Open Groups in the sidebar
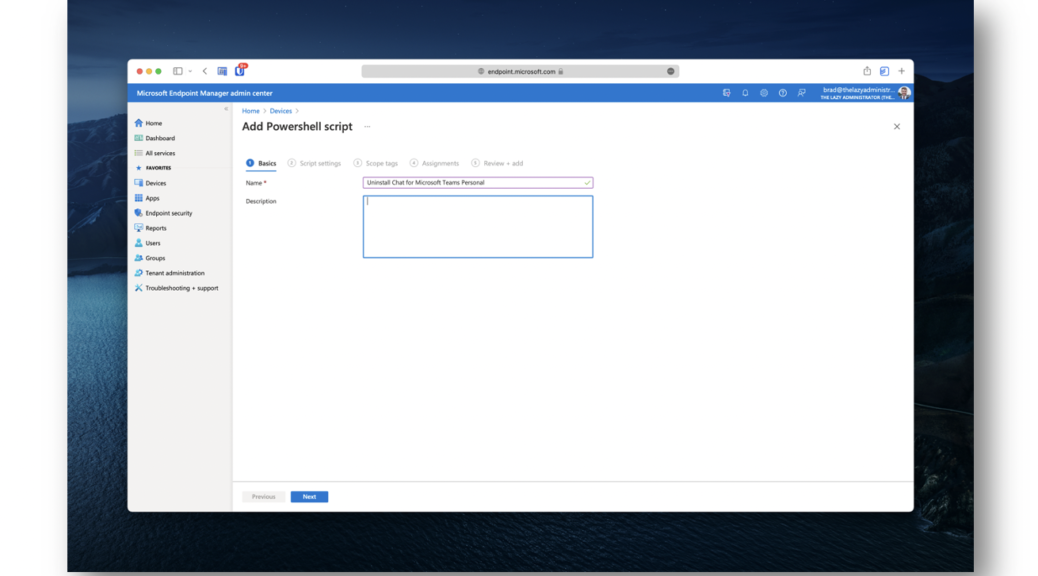1038x576 pixels. 150,258
